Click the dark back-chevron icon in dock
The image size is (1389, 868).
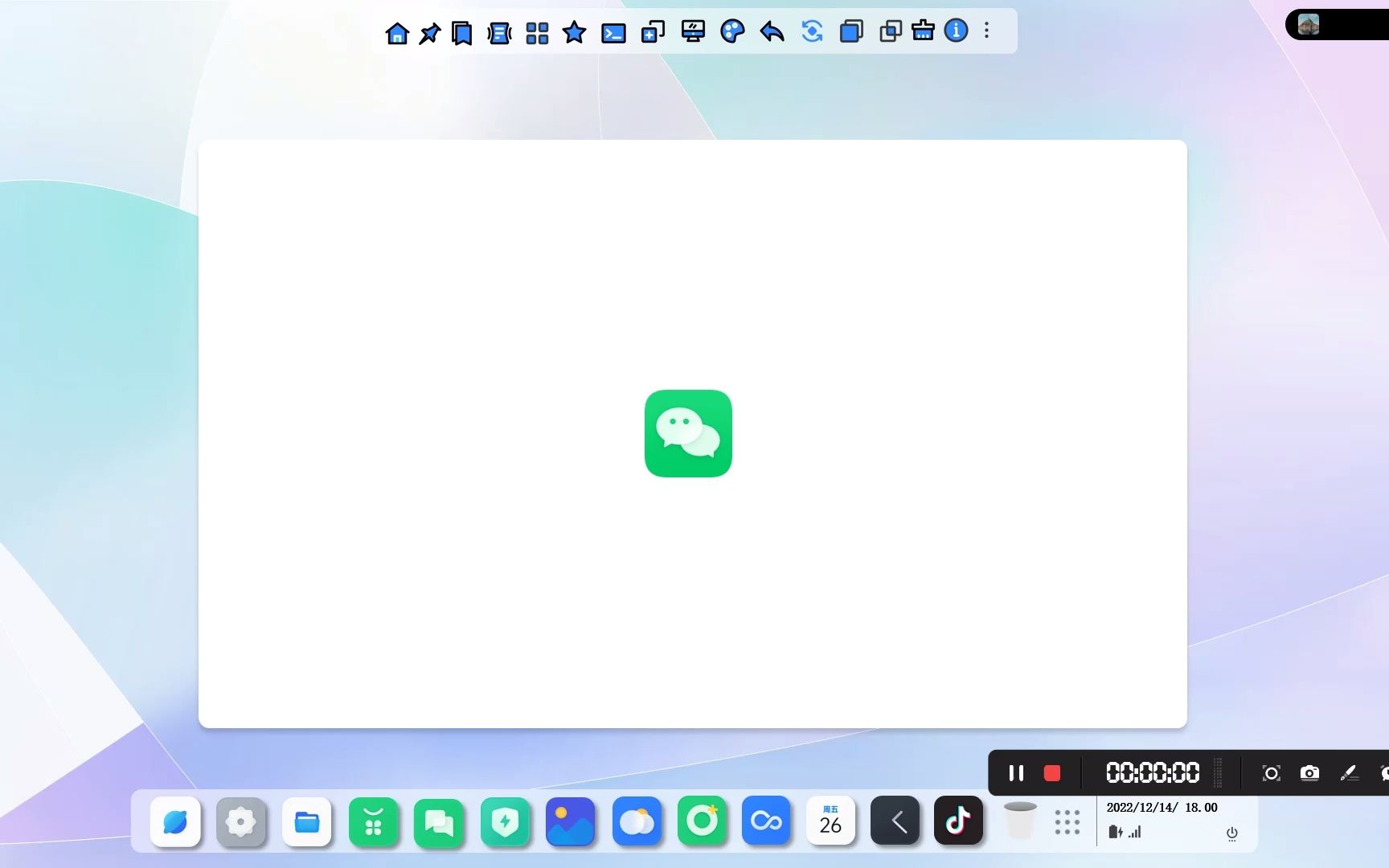point(895,821)
